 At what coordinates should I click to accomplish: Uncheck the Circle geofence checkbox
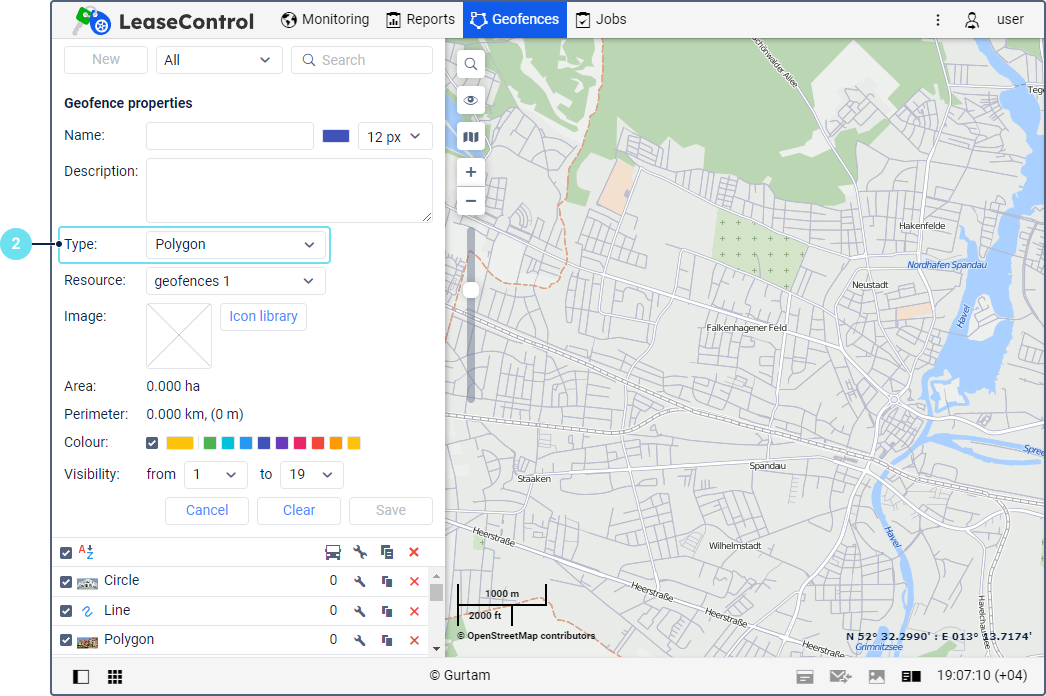tap(66, 582)
